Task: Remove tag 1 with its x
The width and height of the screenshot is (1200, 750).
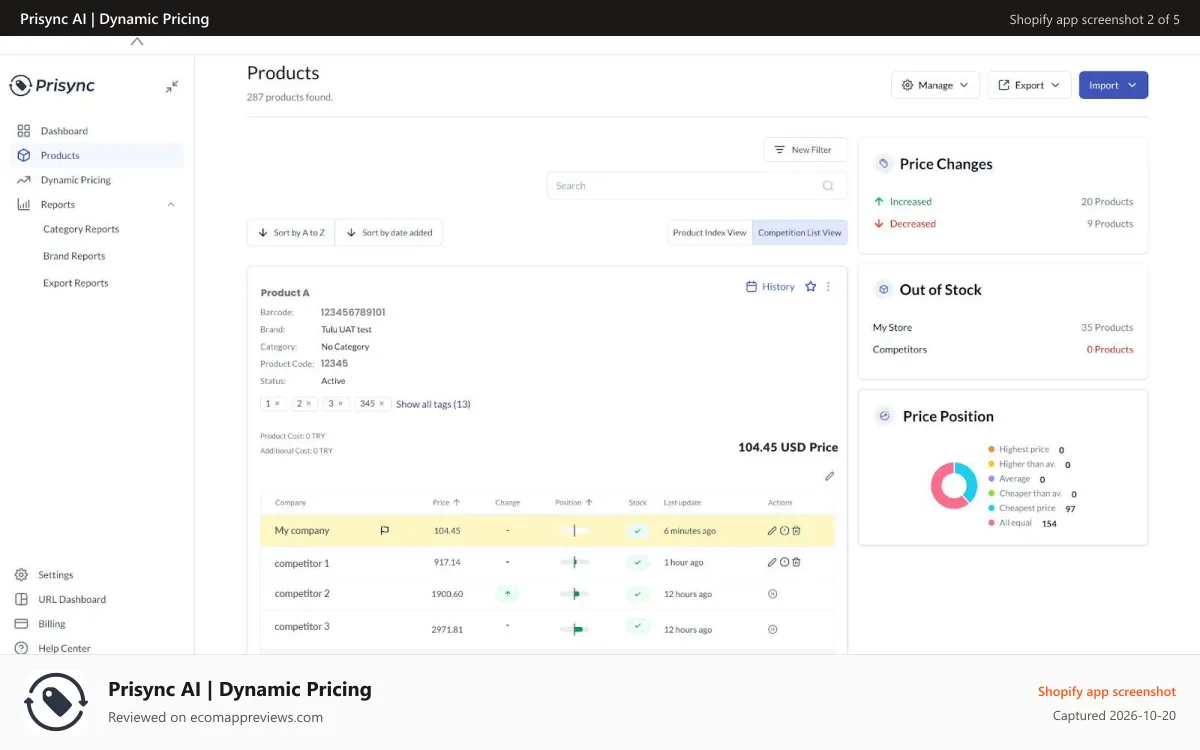Action: (x=277, y=404)
